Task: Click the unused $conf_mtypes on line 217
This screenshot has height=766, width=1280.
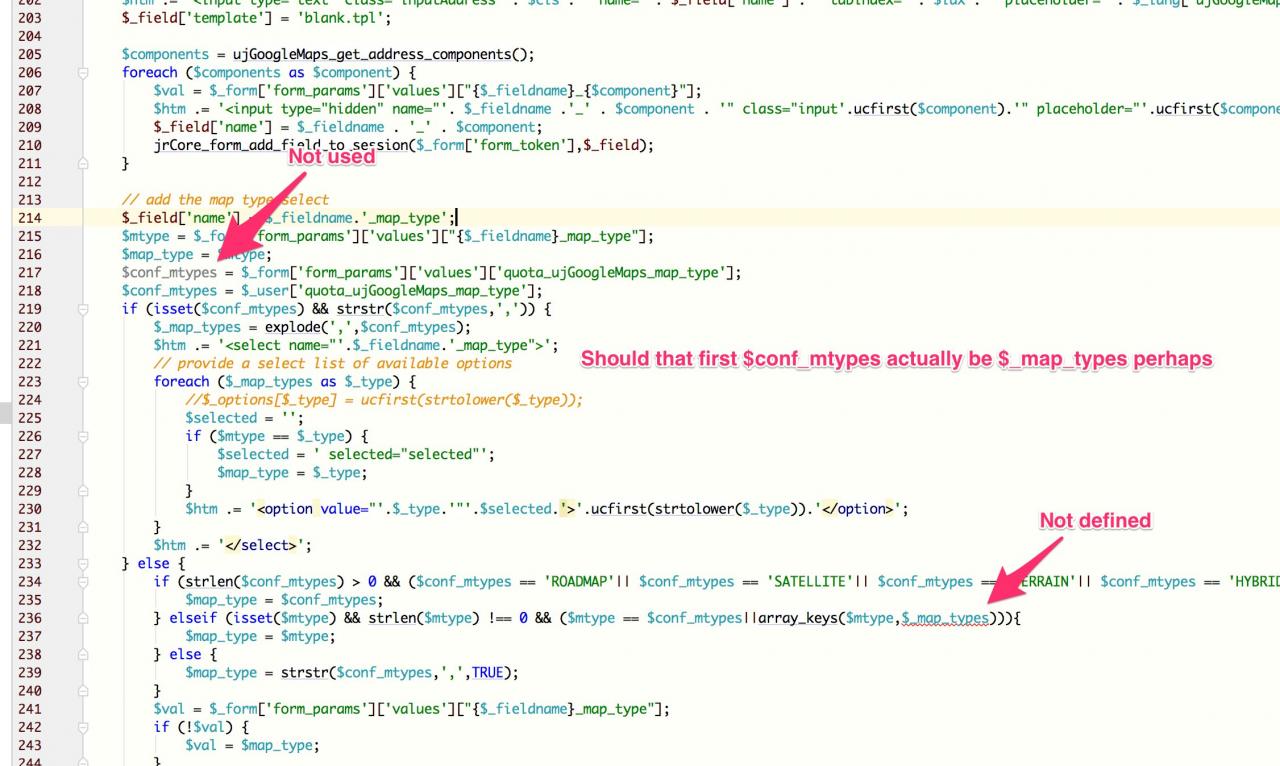Action: coord(169,272)
